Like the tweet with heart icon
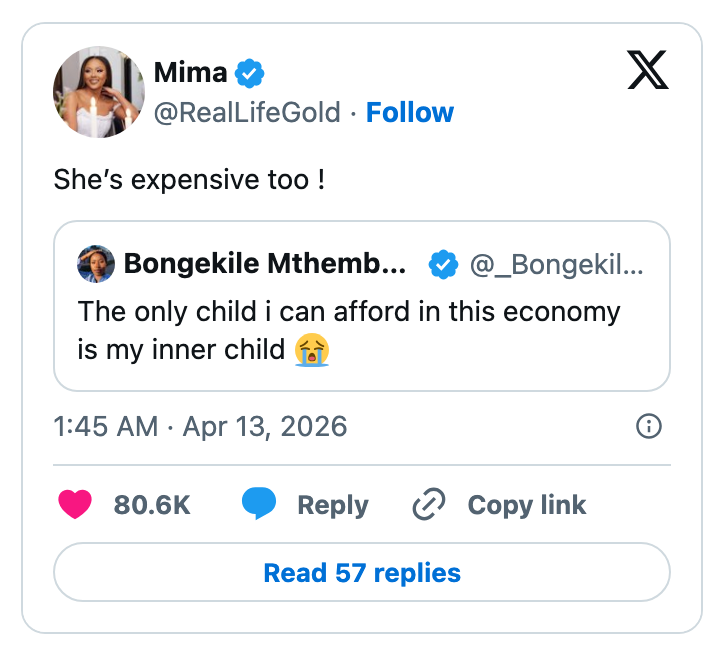The width and height of the screenshot is (726, 650). click(75, 505)
